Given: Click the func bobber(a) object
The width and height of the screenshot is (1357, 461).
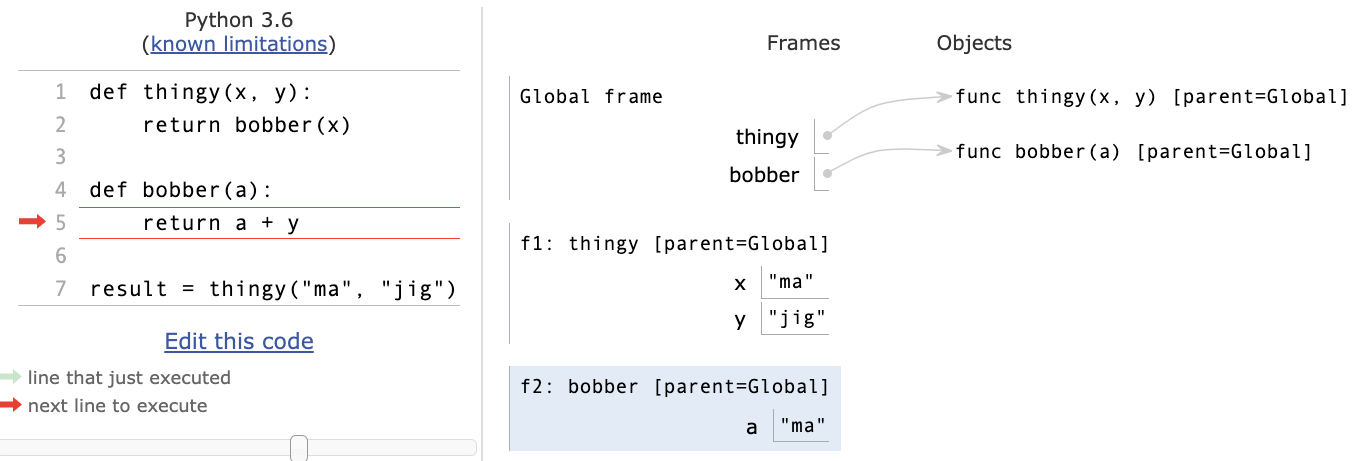Looking at the screenshot, I should pos(1133,152).
